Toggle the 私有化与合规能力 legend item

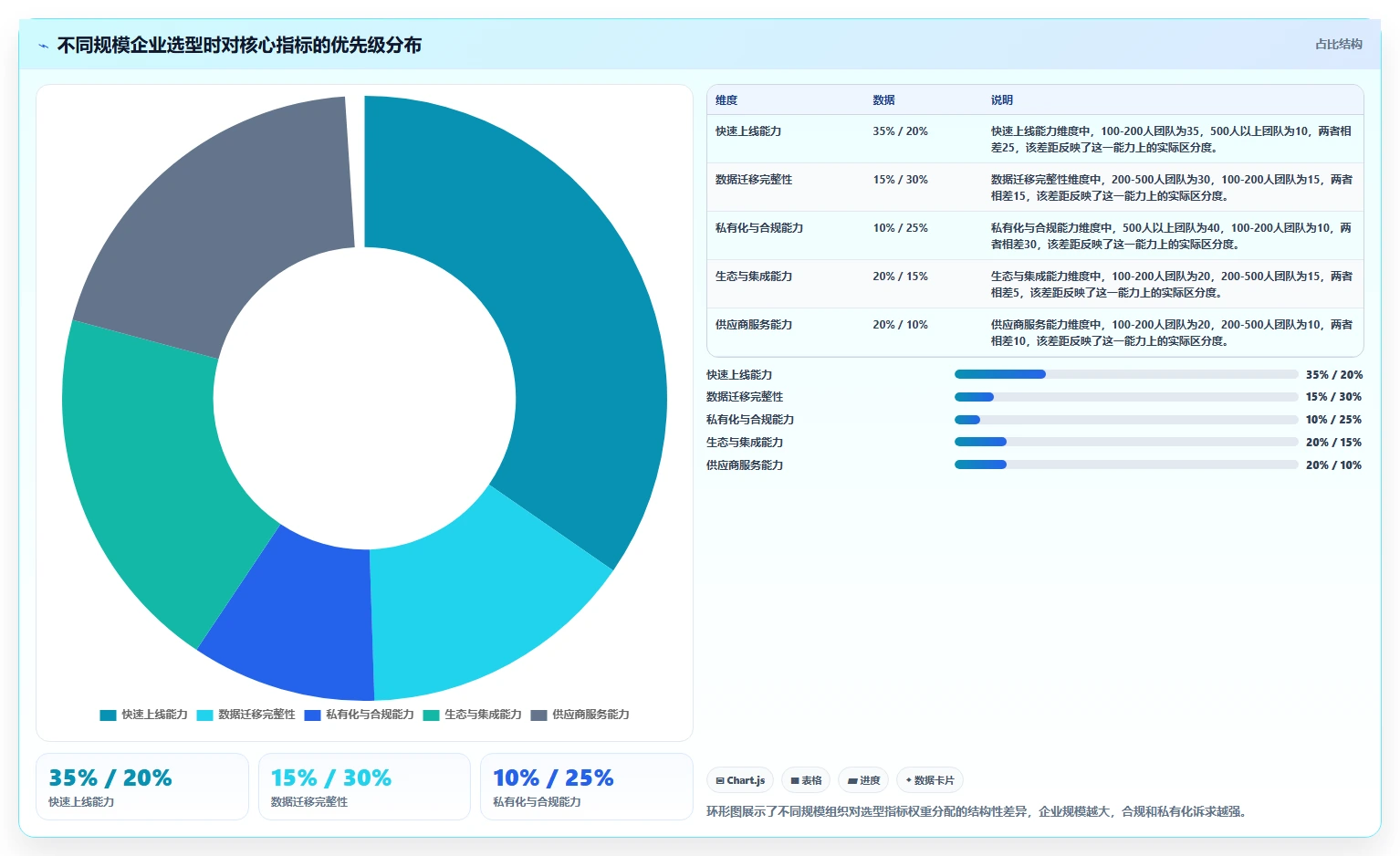pos(359,715)
